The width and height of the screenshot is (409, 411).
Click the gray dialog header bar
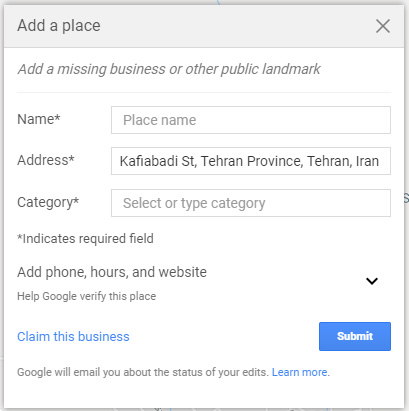click(204, 26)
